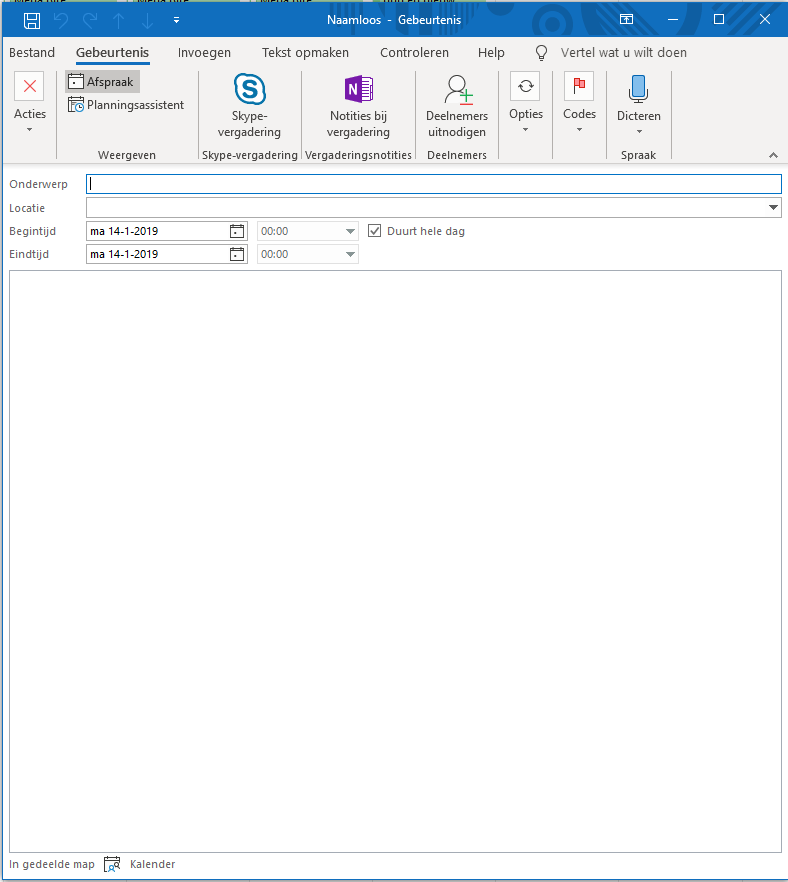Open the Bestand menu tab

[32, 53]
